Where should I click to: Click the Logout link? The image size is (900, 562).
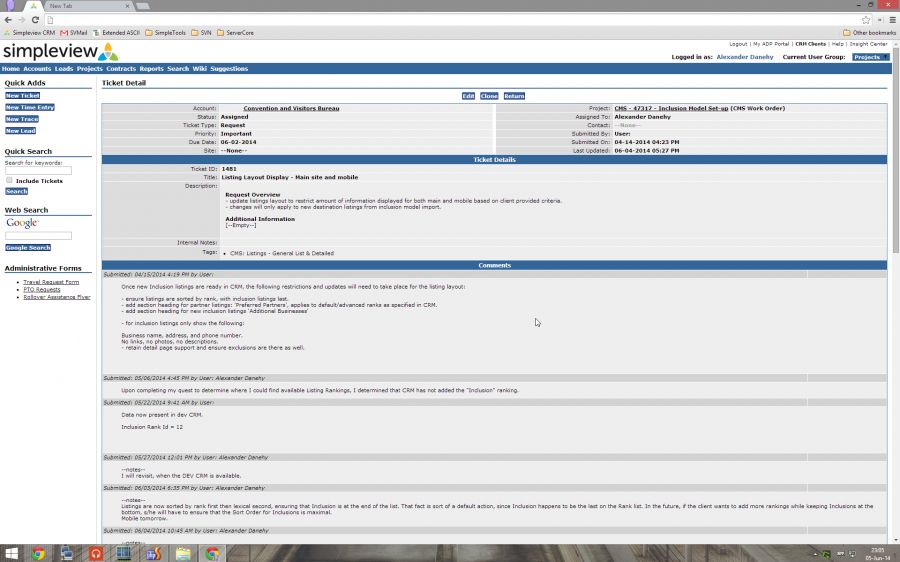pos(738,44)
